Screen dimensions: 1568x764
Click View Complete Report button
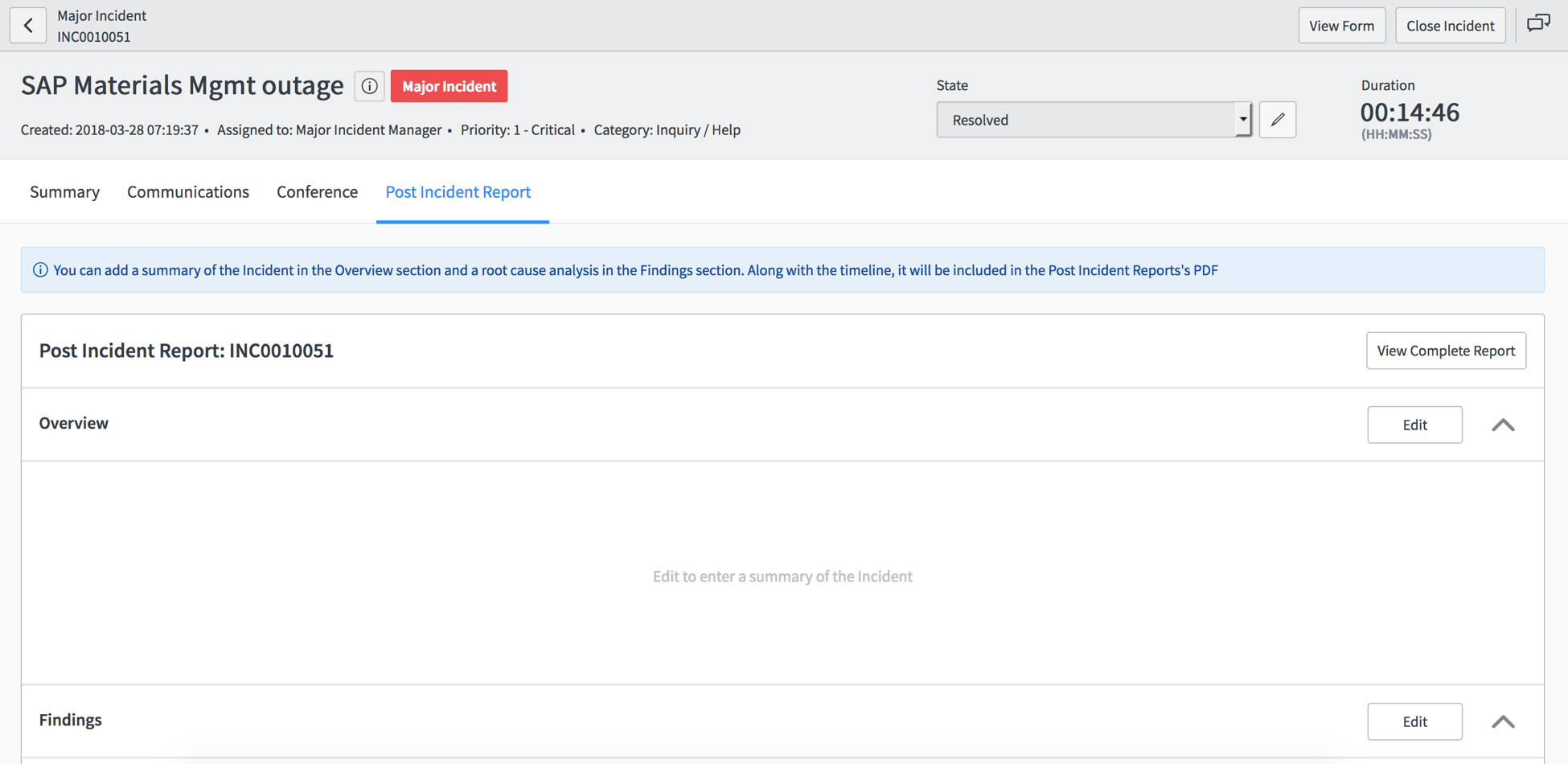click(x=1446, y=351)
